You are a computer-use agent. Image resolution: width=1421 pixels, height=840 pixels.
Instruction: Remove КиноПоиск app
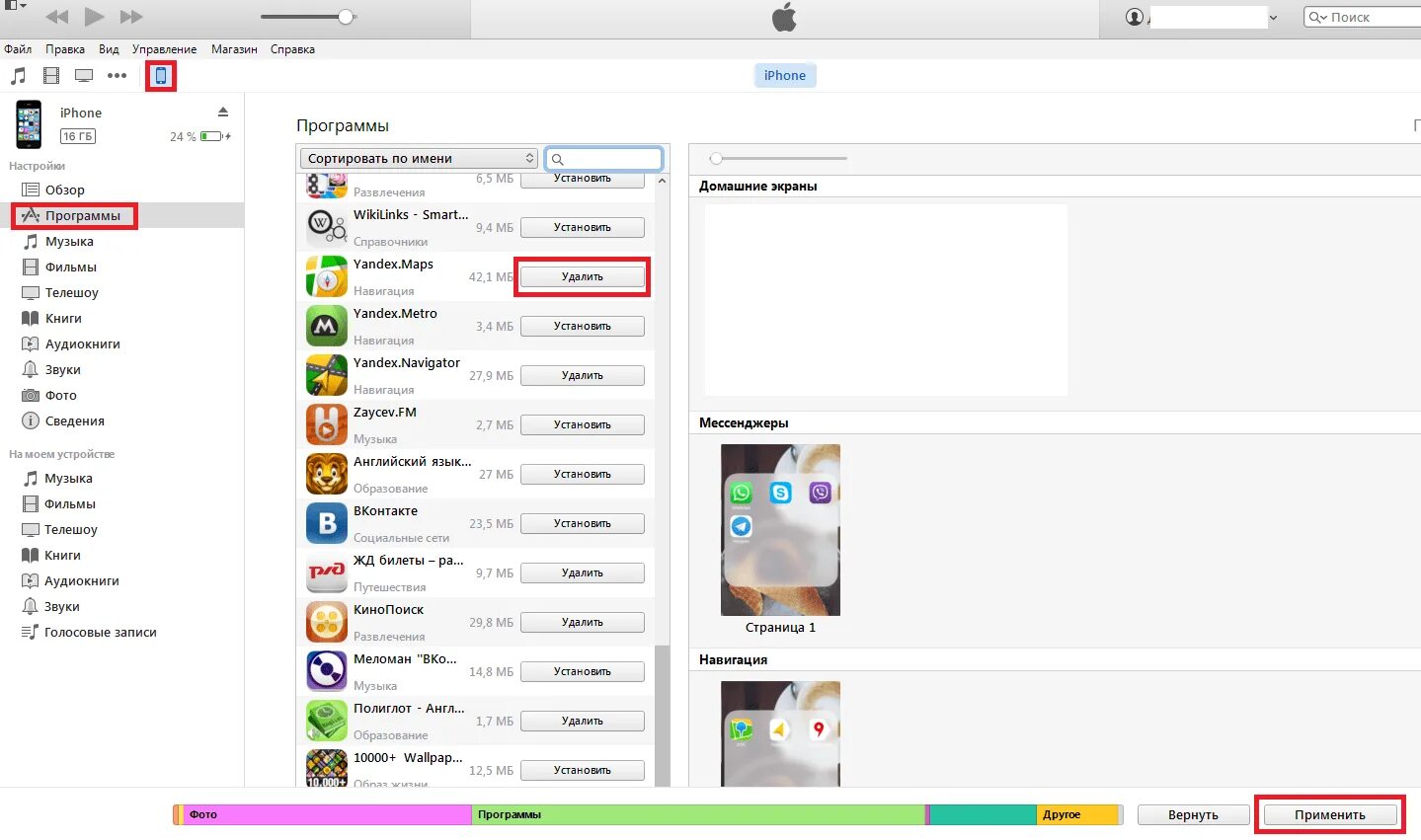pos(583,622)
